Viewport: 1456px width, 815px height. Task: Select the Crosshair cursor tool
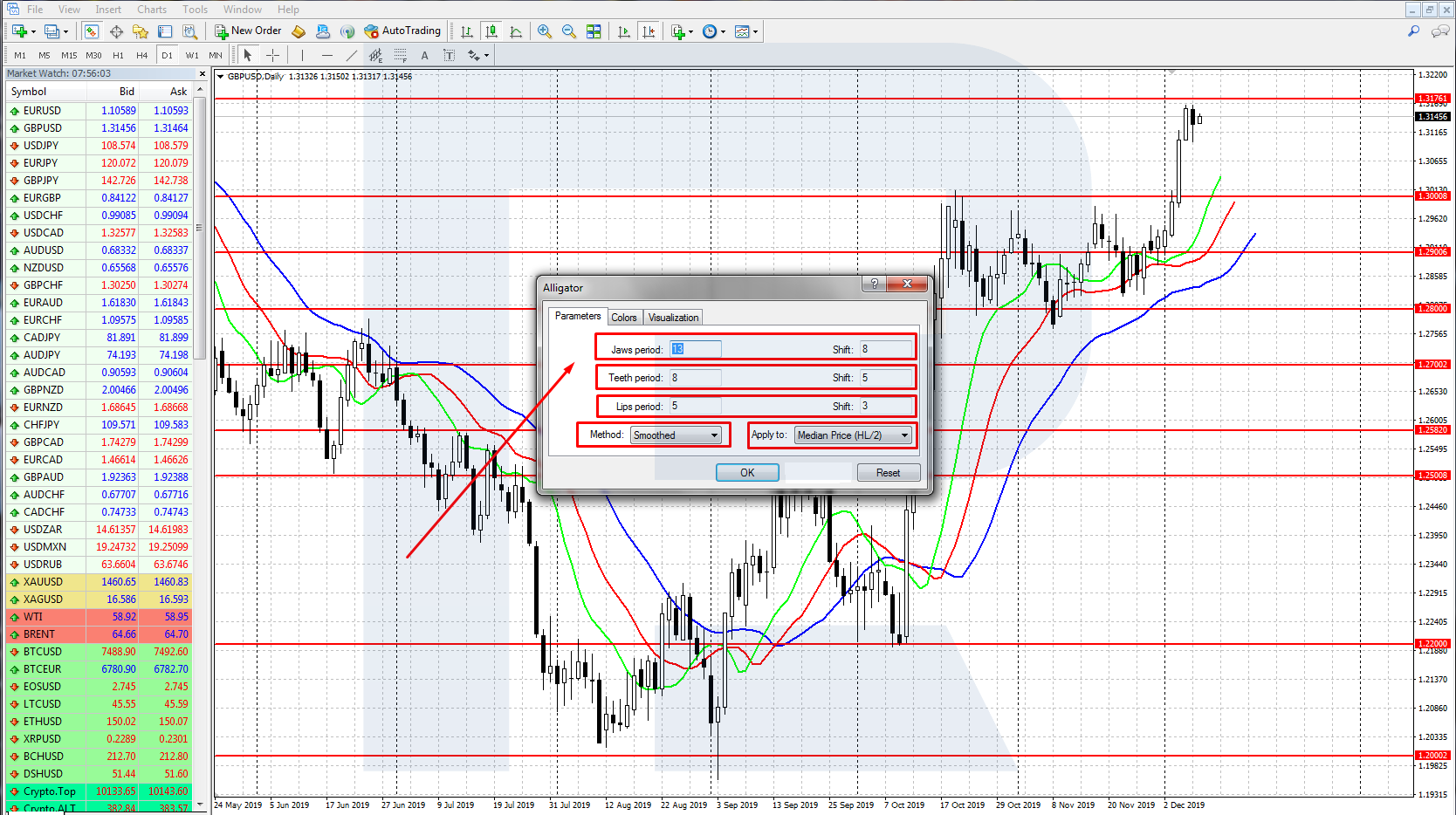272,55
